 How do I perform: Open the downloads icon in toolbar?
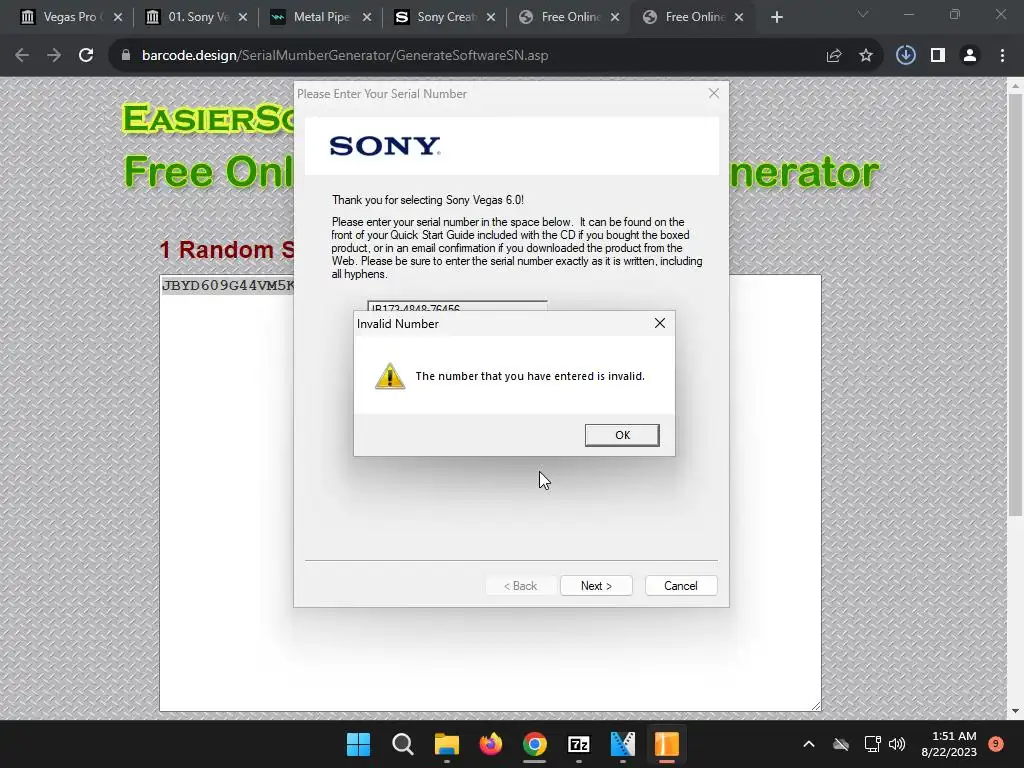[905, 56]
